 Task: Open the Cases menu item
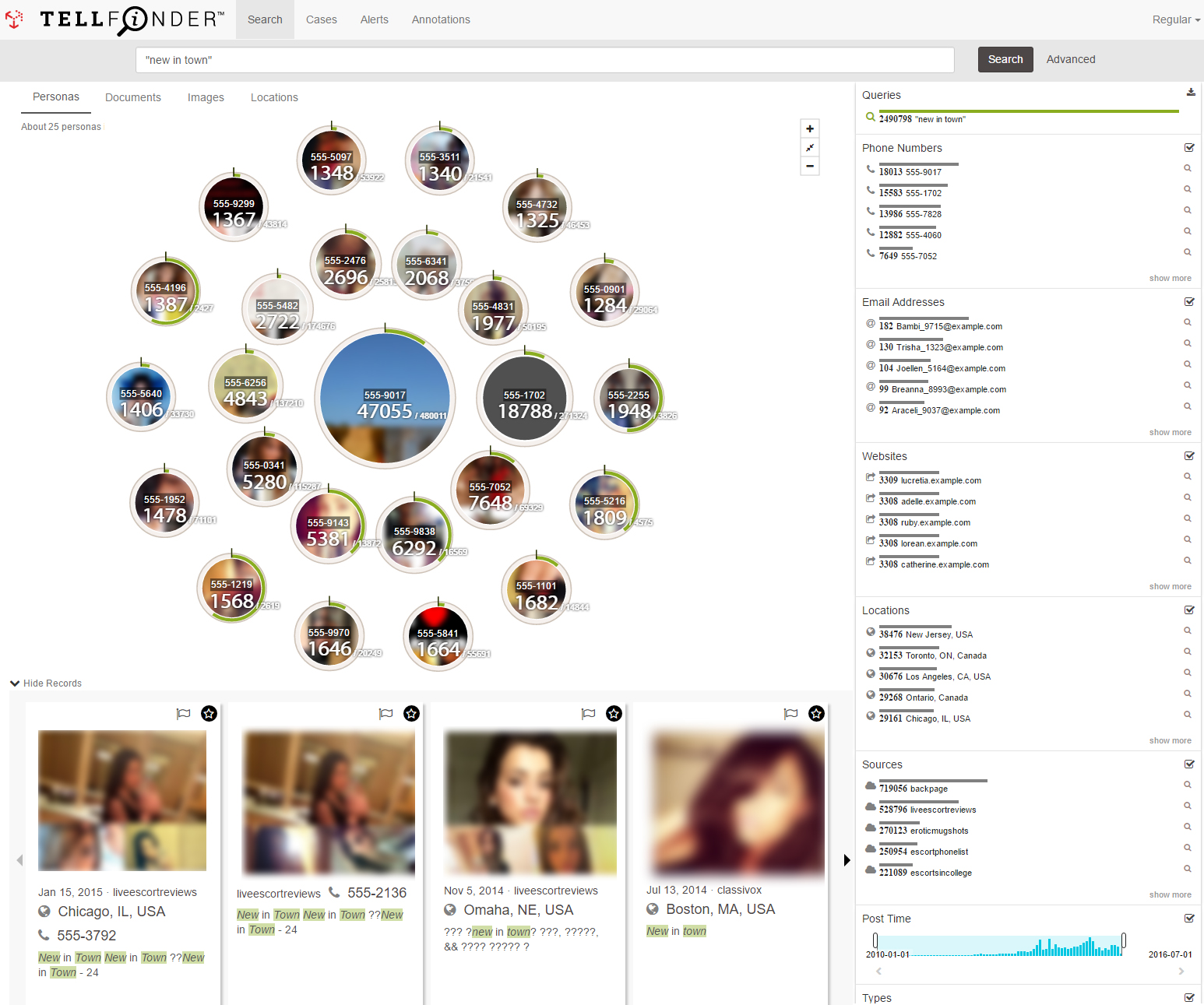[321, 19]
